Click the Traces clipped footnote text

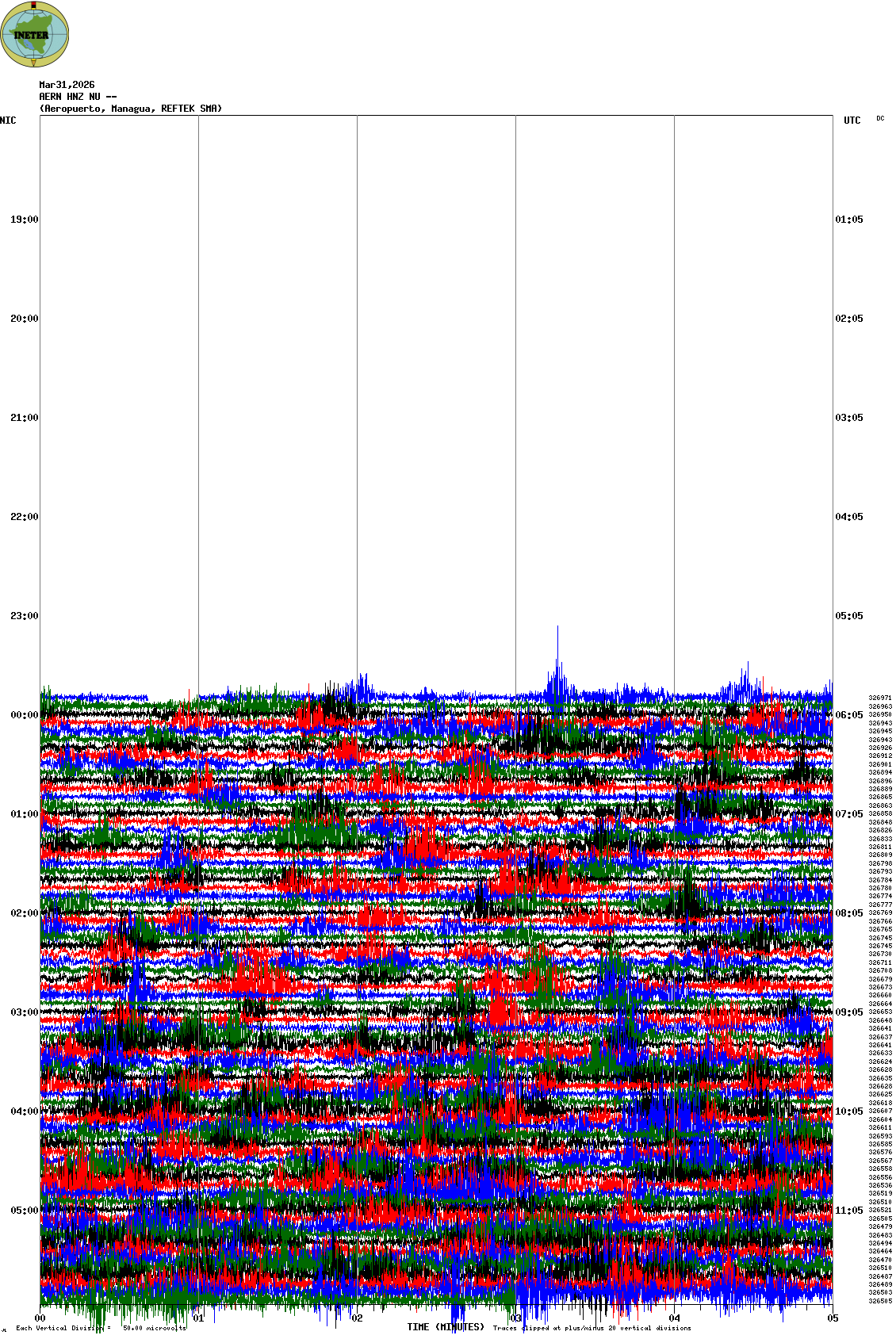[x=592, y=1328]
